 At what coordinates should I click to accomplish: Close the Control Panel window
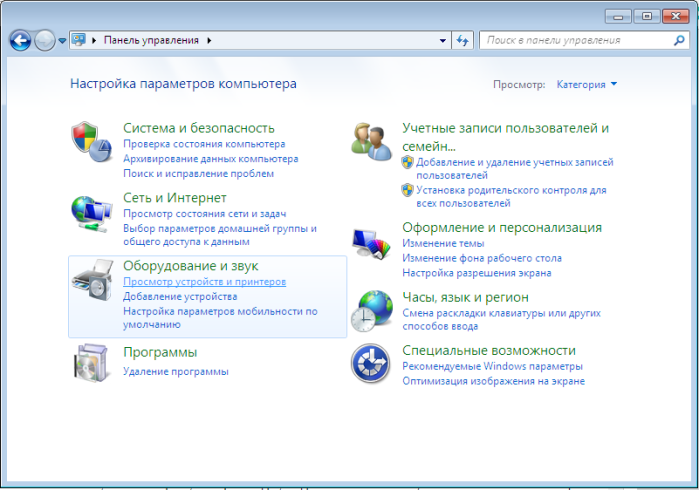tap(675, 16)
